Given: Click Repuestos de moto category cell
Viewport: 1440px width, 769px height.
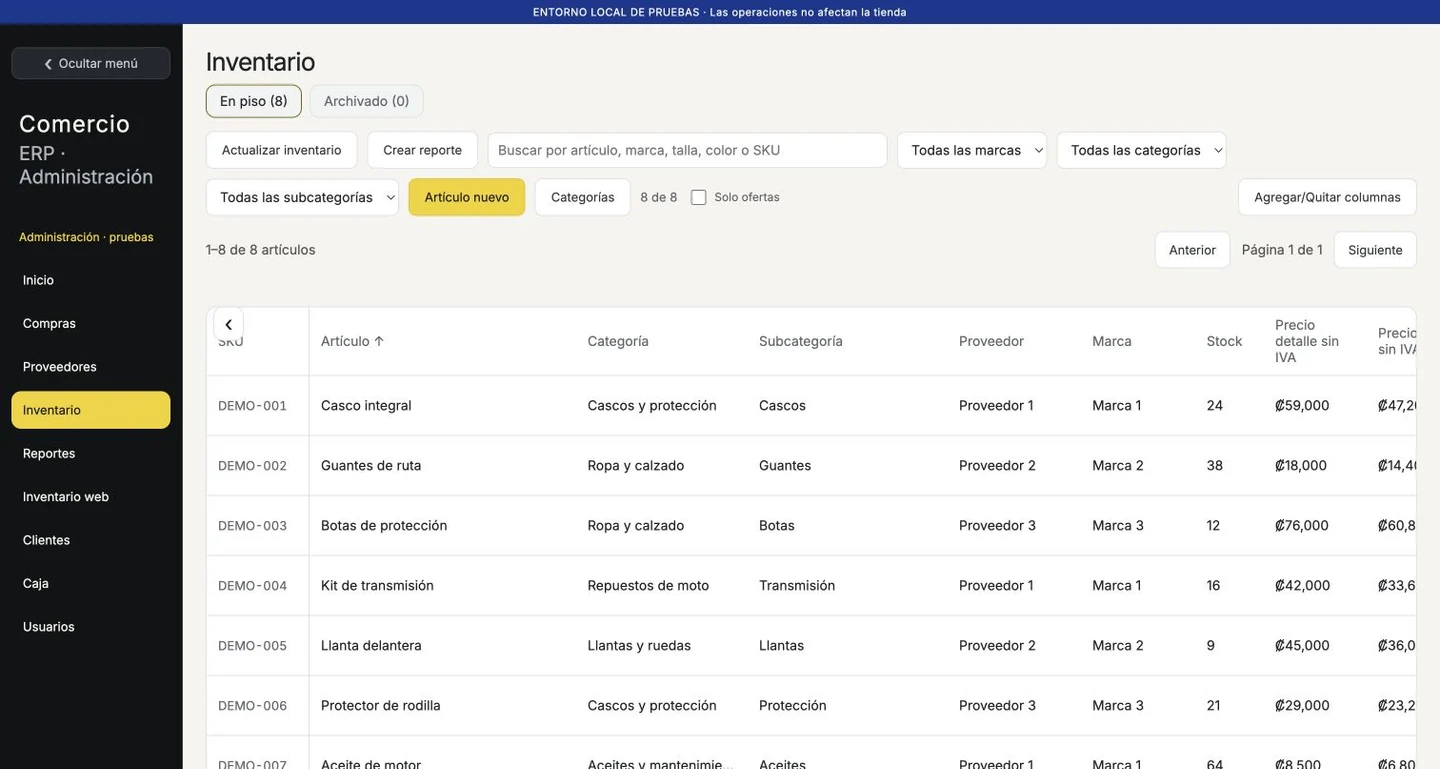Looking at the screenshot, I should point(648,585).
